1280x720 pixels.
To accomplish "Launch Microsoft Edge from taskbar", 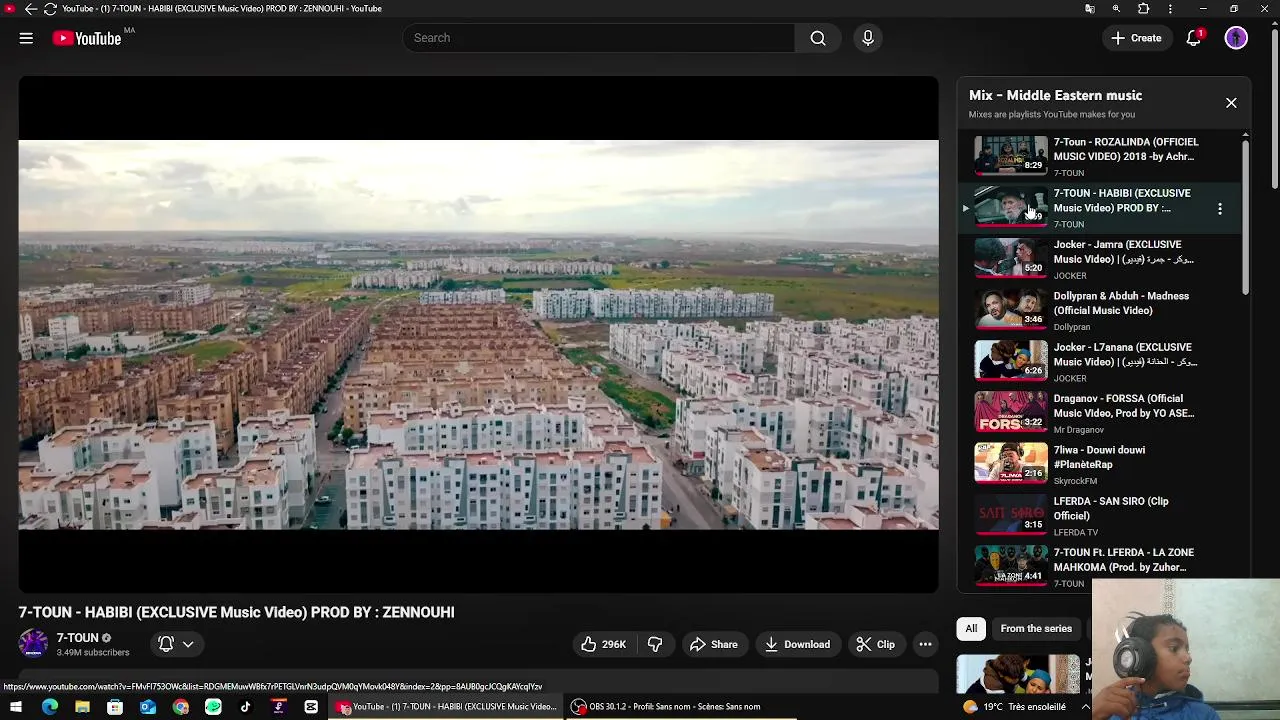I will 50,707.
